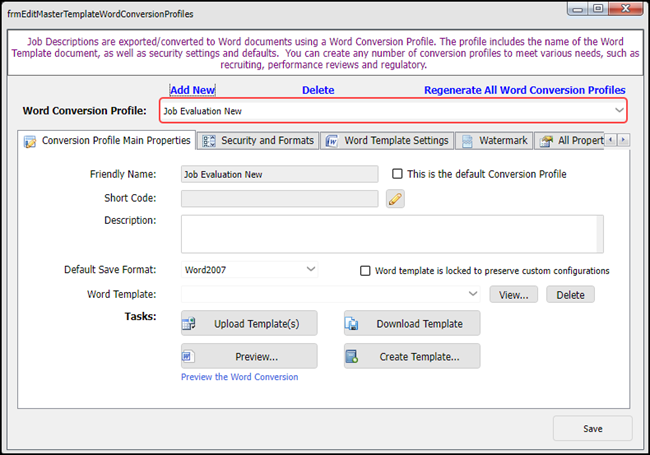Image resolution: width=650 pixels, height=455 pixels.
Task: Switch to Security and Formats tab
Action: coord(258,141)
